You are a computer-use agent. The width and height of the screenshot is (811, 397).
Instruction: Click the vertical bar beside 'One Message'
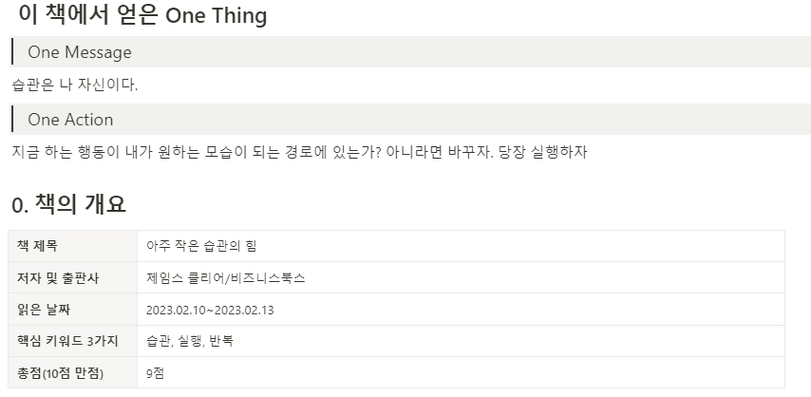click(x=12, y=52)
